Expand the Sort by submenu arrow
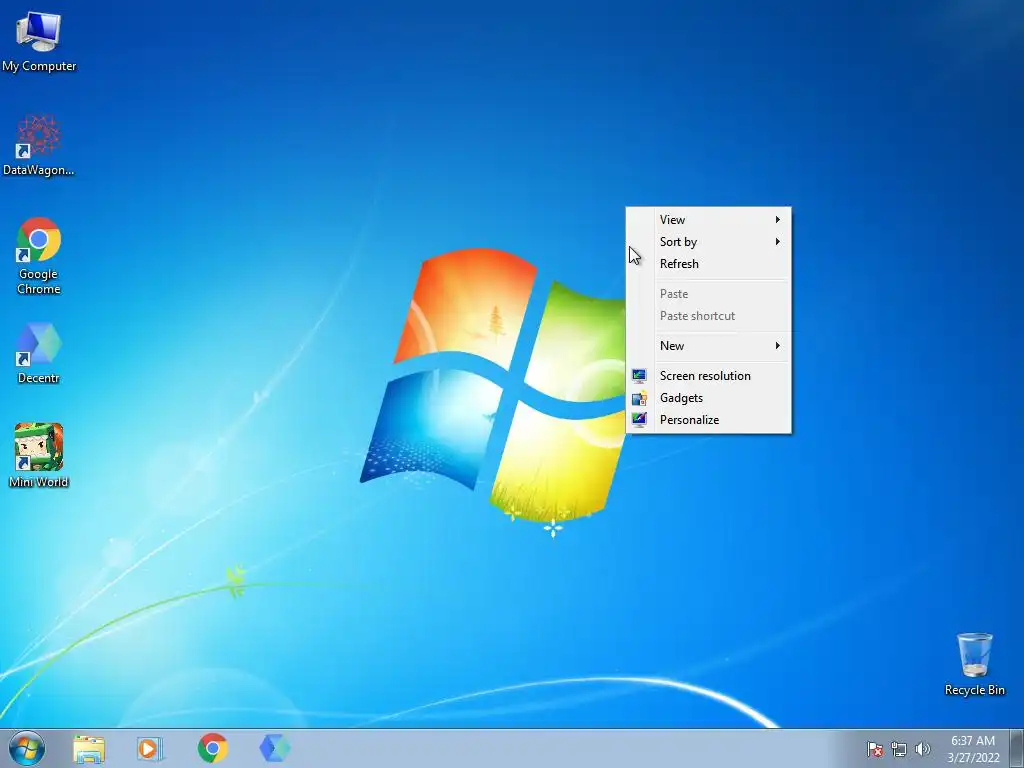Screen dimensions: 1024x768 coord(778,242)
